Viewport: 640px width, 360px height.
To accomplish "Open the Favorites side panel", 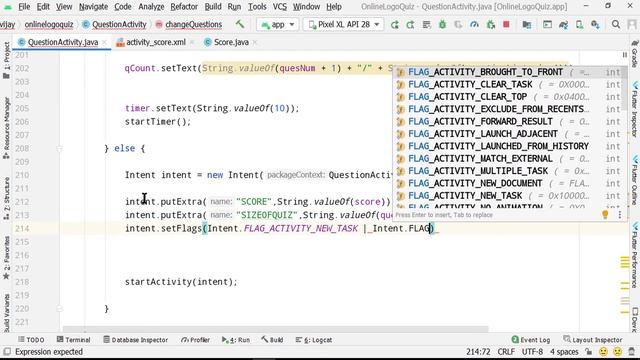I will pos(7,257).
